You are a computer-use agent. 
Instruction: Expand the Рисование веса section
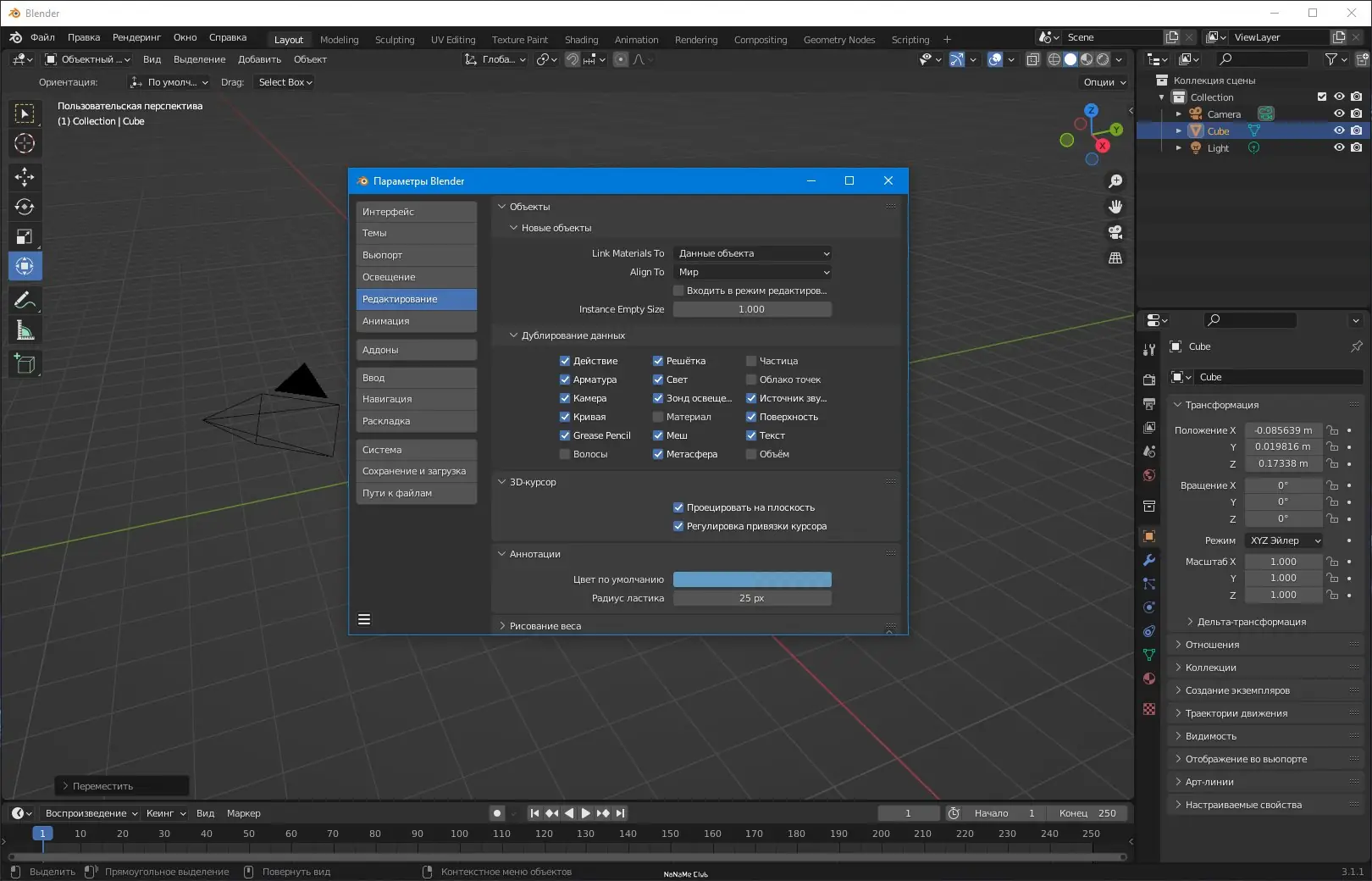point(545,626)
